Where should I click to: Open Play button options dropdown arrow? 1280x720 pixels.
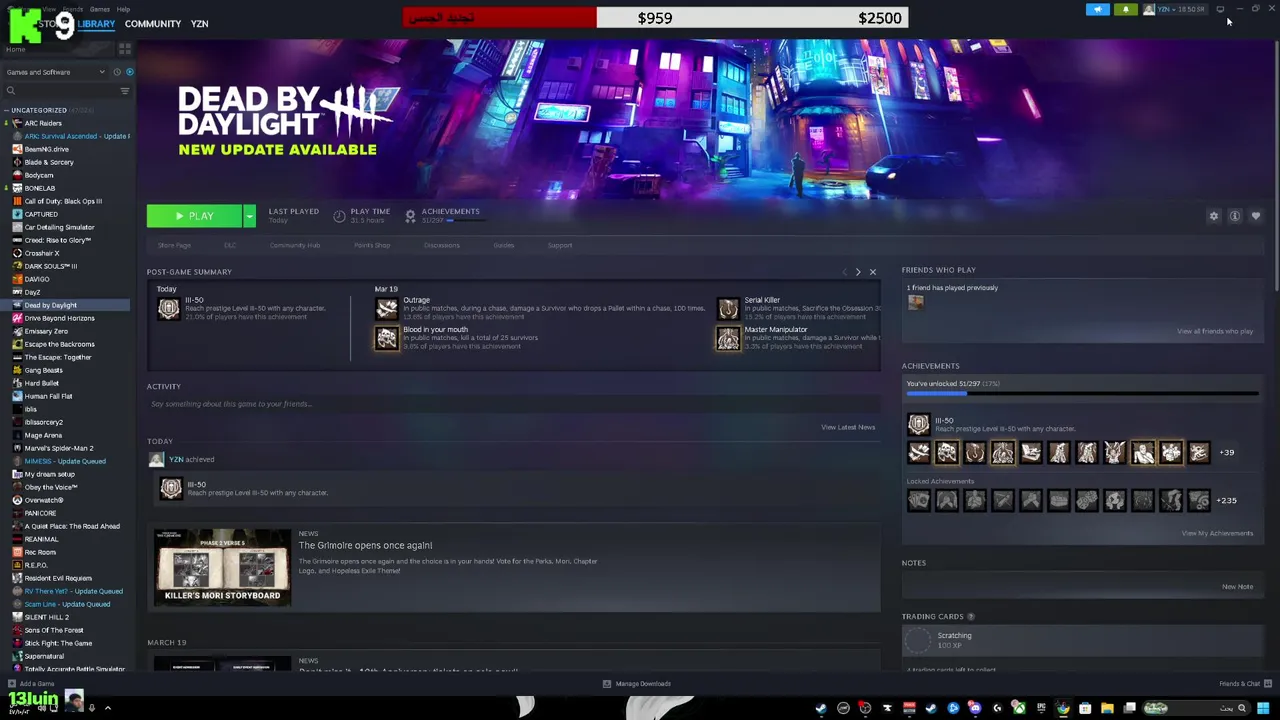(x=249, y=216)
